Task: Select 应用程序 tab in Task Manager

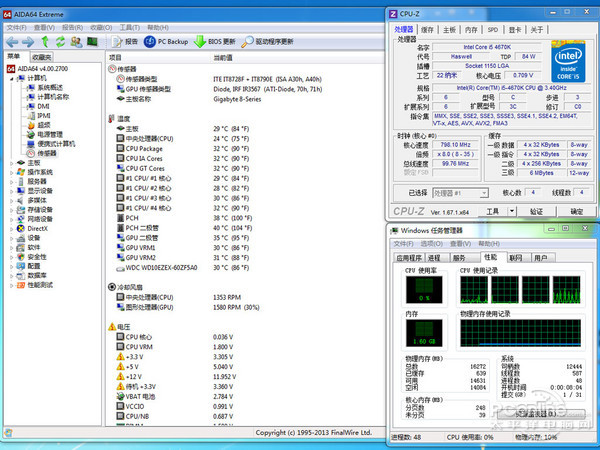Action: 408,257
